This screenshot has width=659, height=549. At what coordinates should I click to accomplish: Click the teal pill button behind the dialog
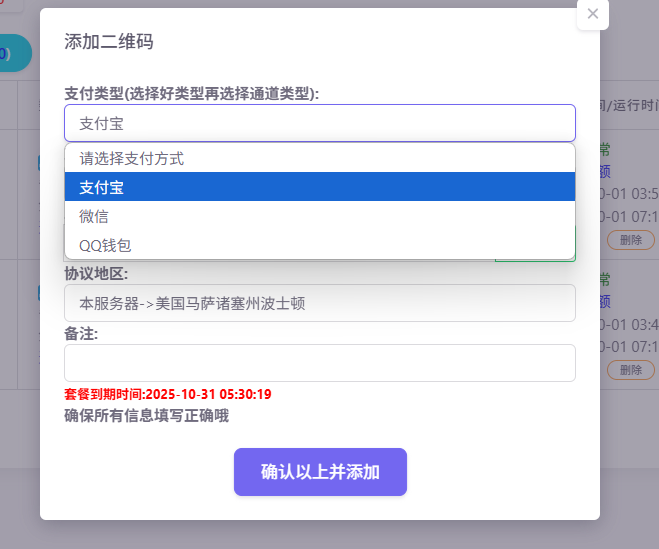(14, 53)
